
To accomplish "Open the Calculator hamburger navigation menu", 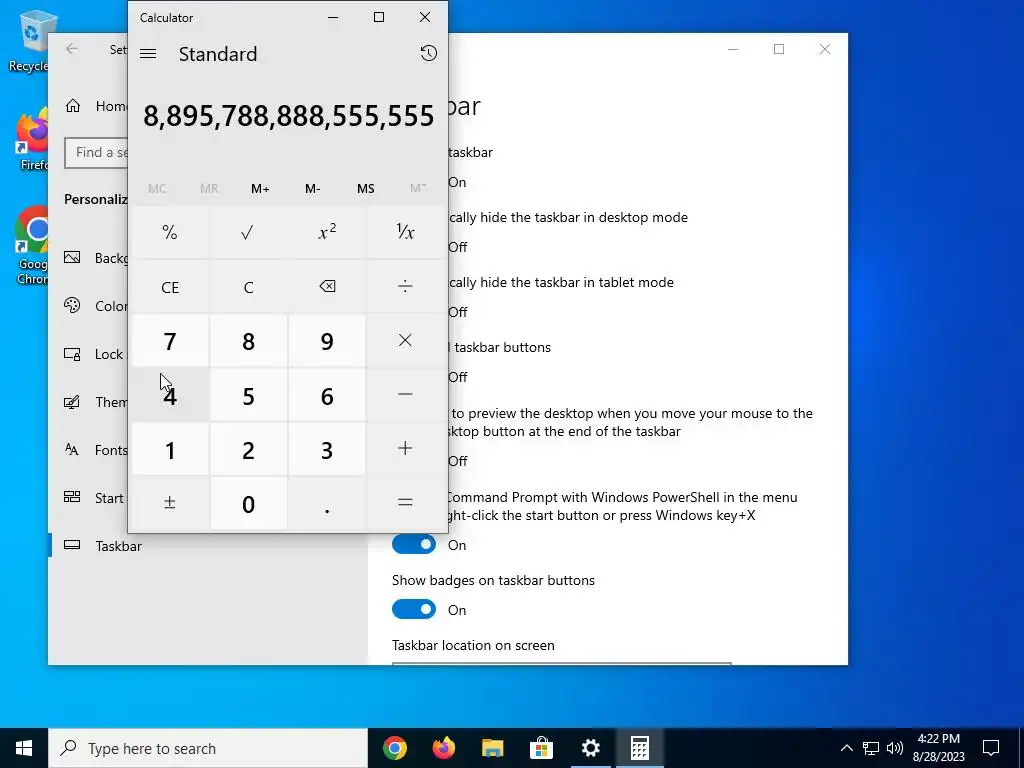I will [148, 54].
